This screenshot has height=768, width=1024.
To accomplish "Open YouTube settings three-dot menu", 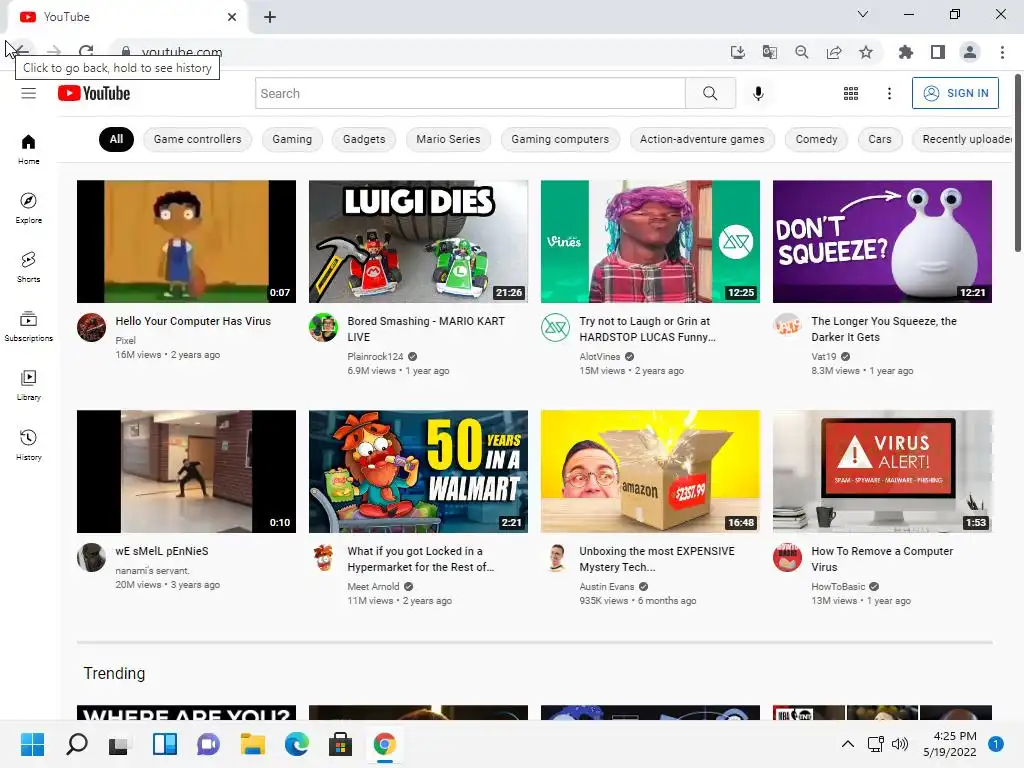I will (889, 93).
